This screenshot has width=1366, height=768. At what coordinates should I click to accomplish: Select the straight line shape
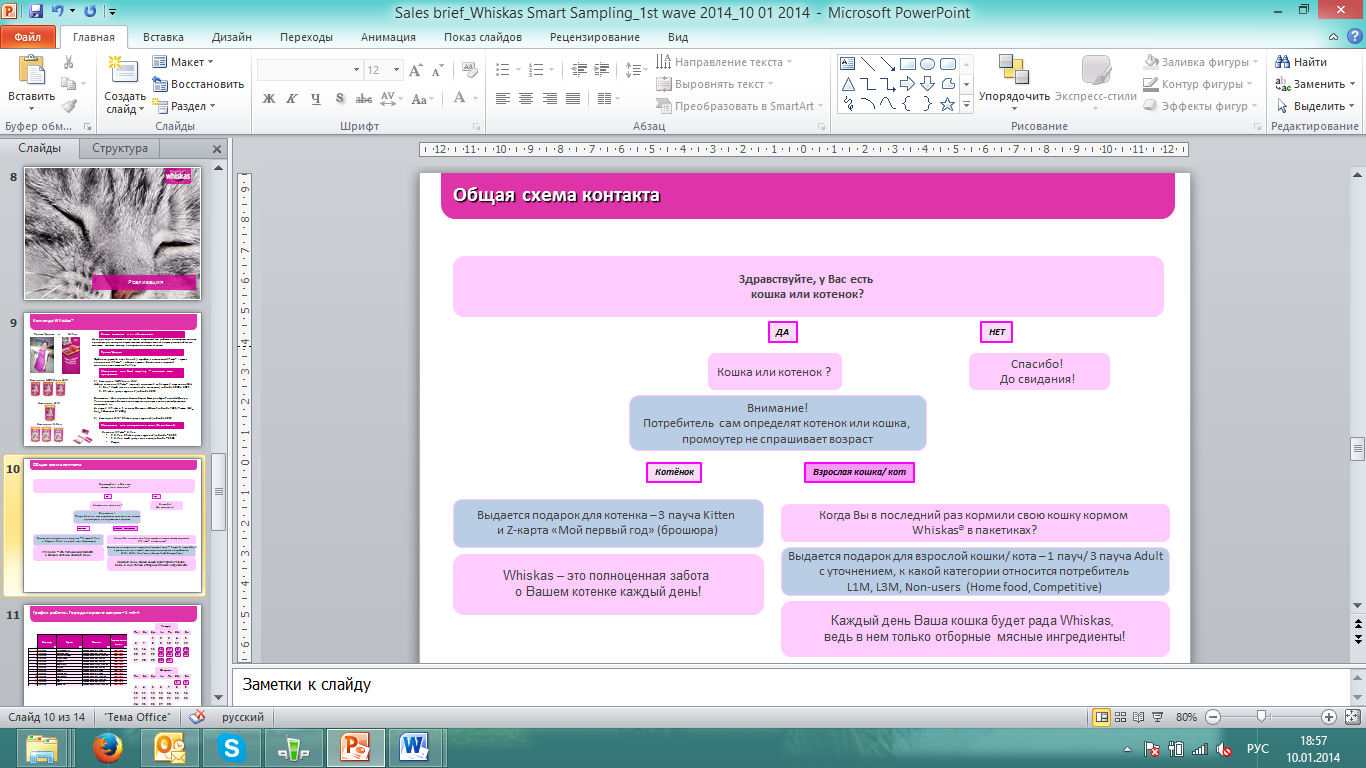click(868, 64)
